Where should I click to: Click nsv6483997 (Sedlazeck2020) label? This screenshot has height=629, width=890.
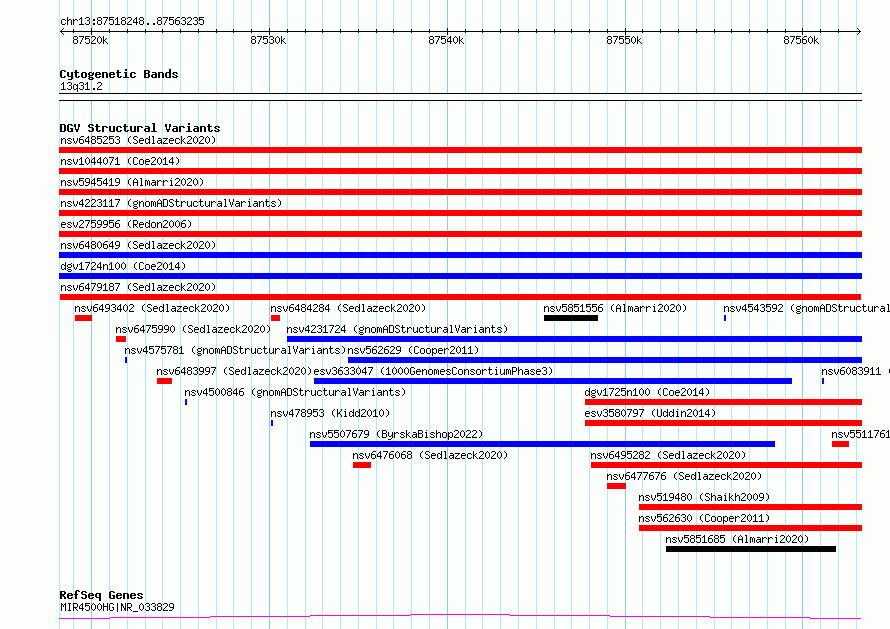(234, 371)
